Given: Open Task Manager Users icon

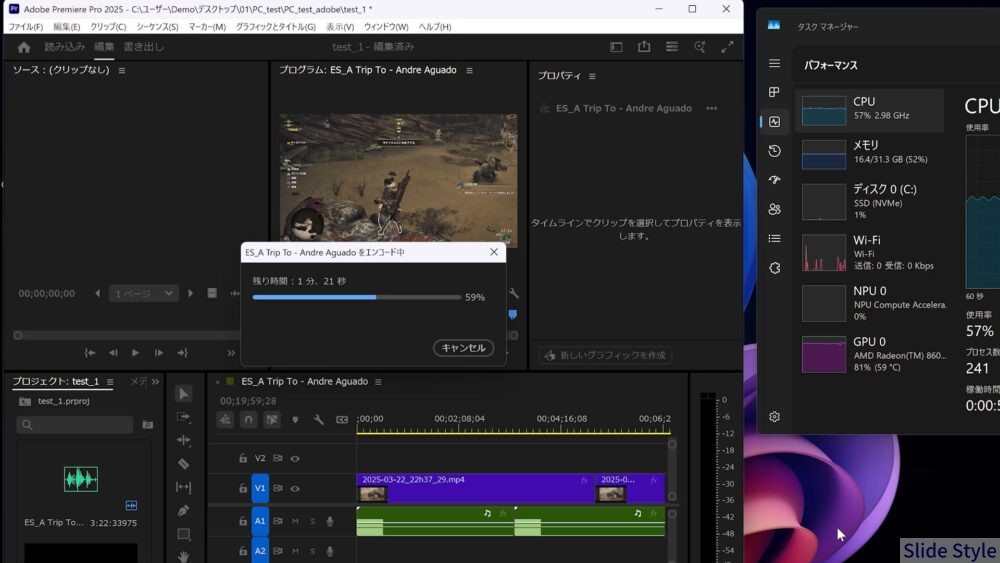Looking at the screenshot, I should click(774, 209).
